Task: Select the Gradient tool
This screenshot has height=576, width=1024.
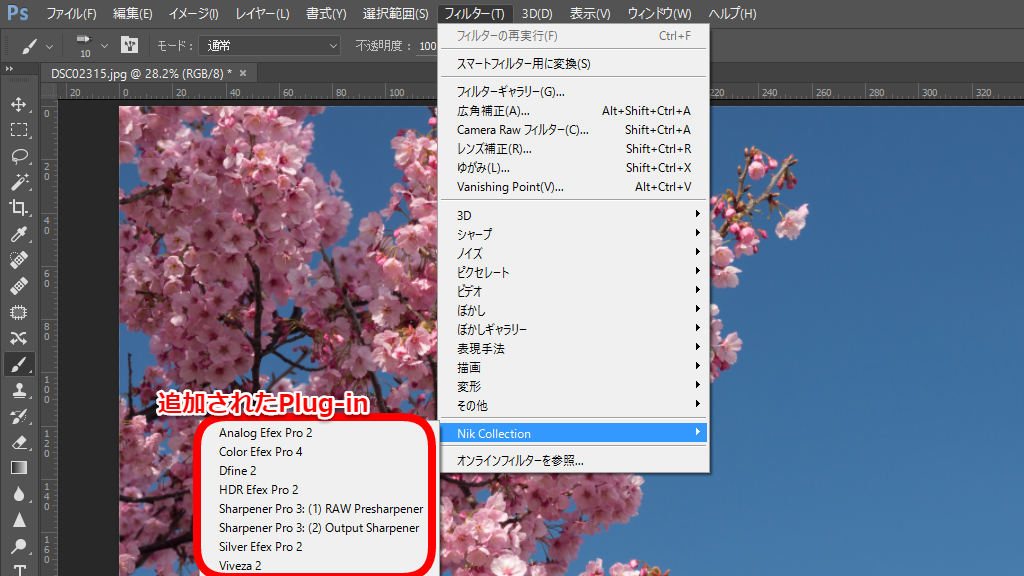Action: tap(19, 468)
